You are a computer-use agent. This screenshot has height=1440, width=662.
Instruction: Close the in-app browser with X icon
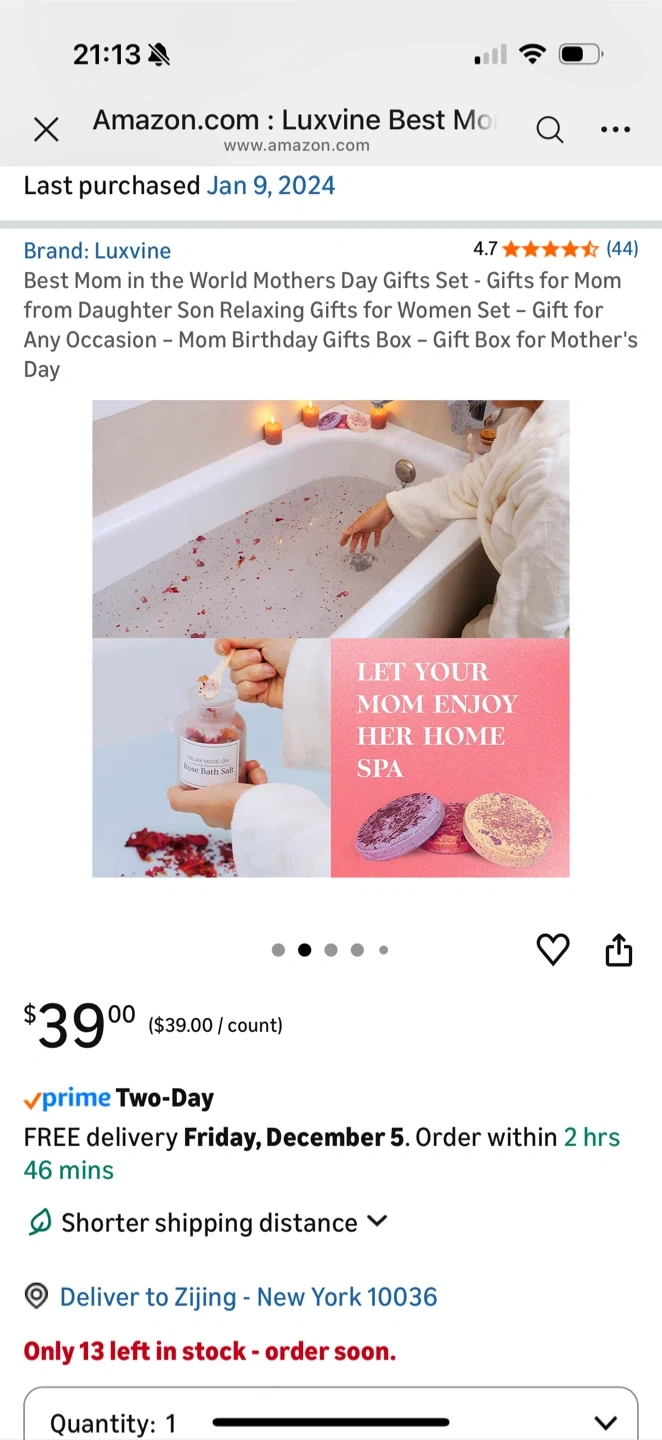pos(46,129)
